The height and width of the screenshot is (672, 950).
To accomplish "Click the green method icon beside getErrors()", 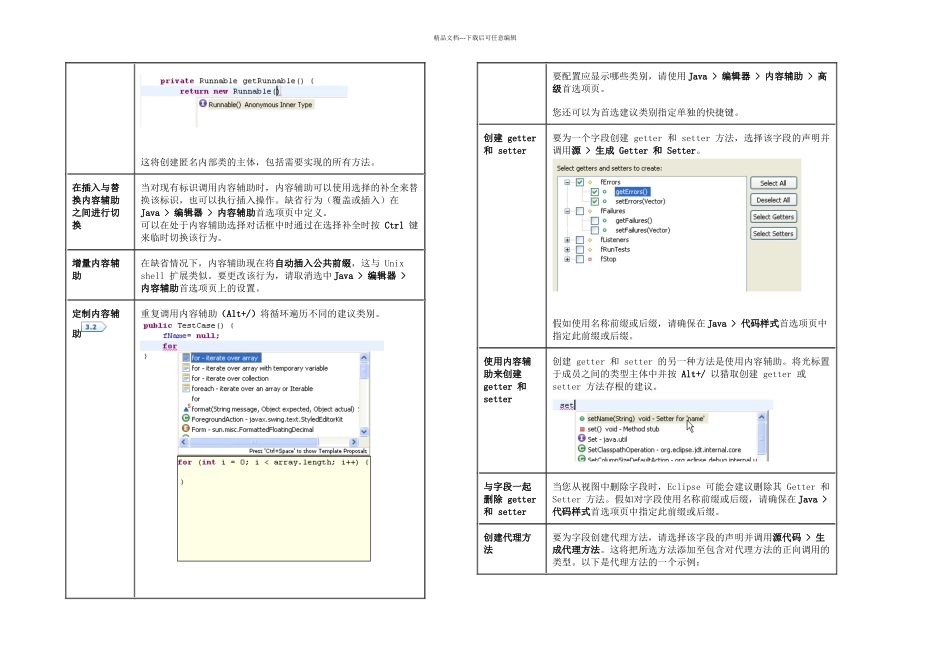I will tap(605, 192).
